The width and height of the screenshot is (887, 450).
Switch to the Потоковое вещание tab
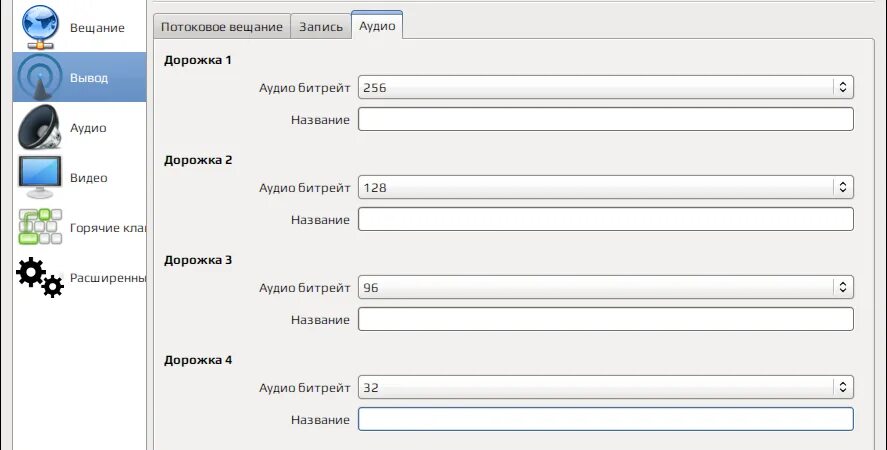[222, 27]
